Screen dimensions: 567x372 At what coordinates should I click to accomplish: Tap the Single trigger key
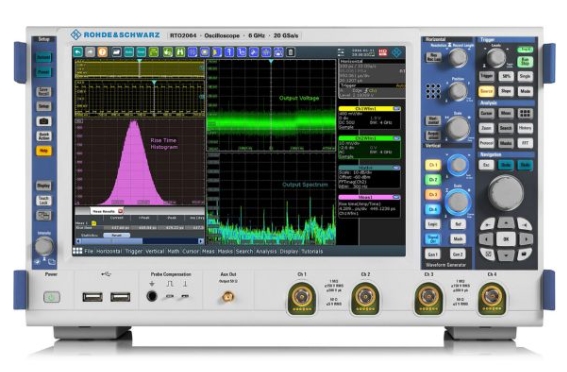(525, 76)
